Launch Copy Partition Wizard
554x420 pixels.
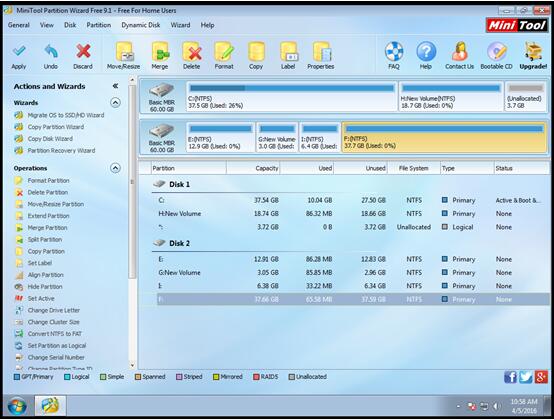[49, 127]
